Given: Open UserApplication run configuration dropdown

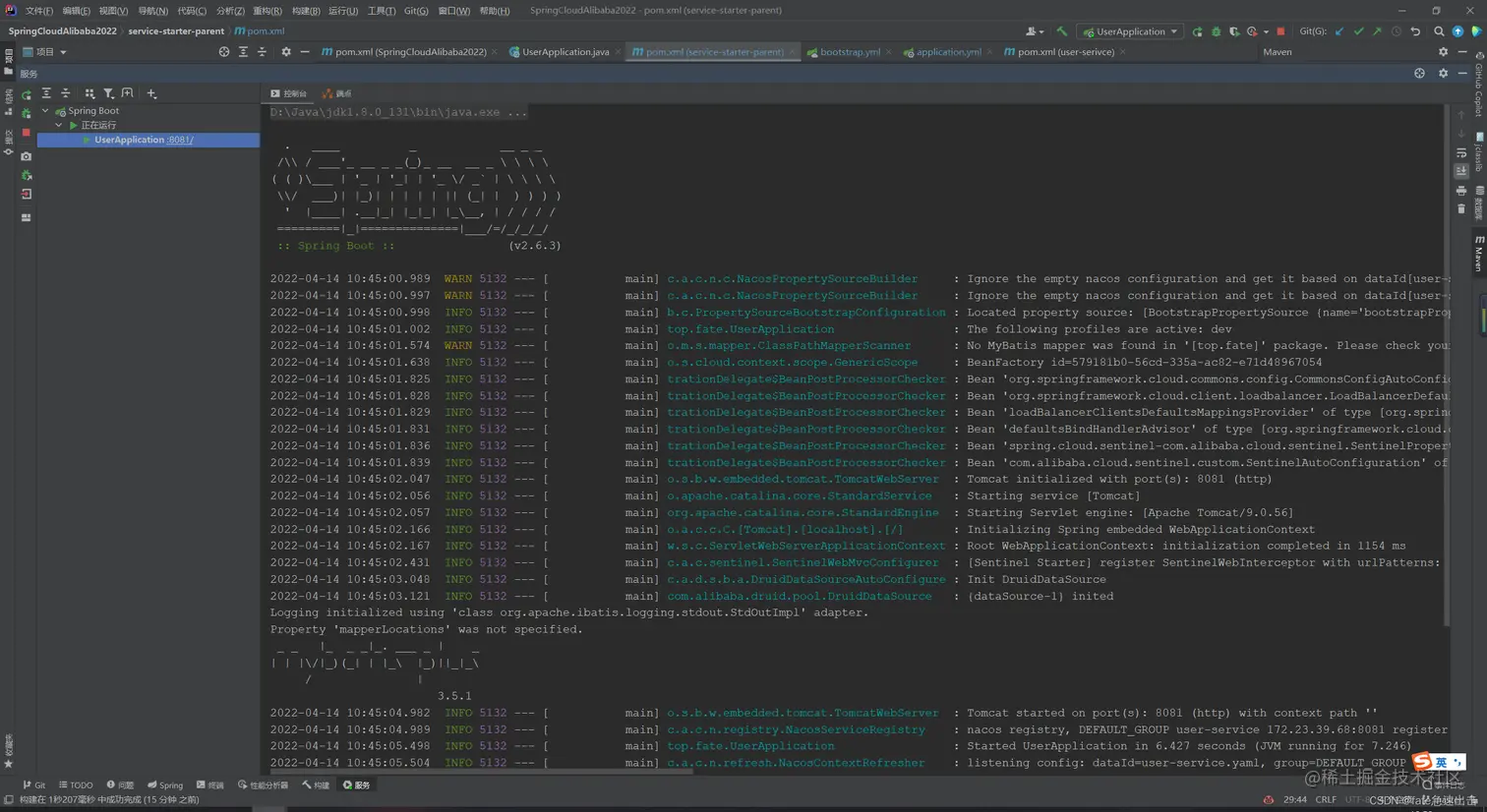Looking at the screenshot, I should (1131, 31).
